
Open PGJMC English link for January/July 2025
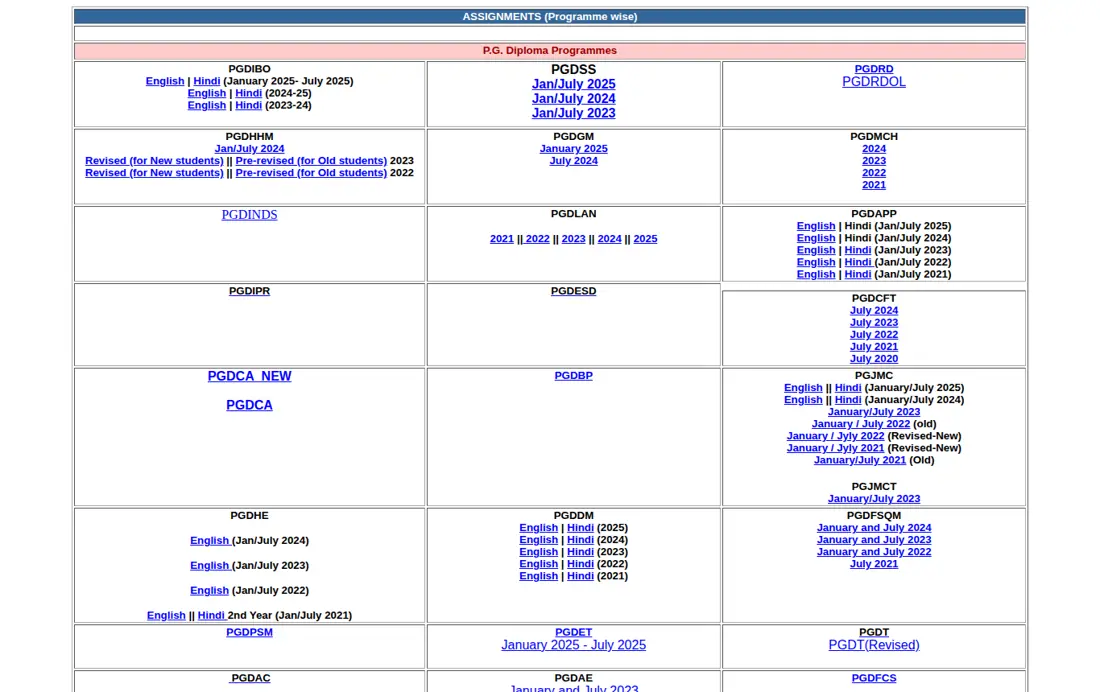[803, 387]
